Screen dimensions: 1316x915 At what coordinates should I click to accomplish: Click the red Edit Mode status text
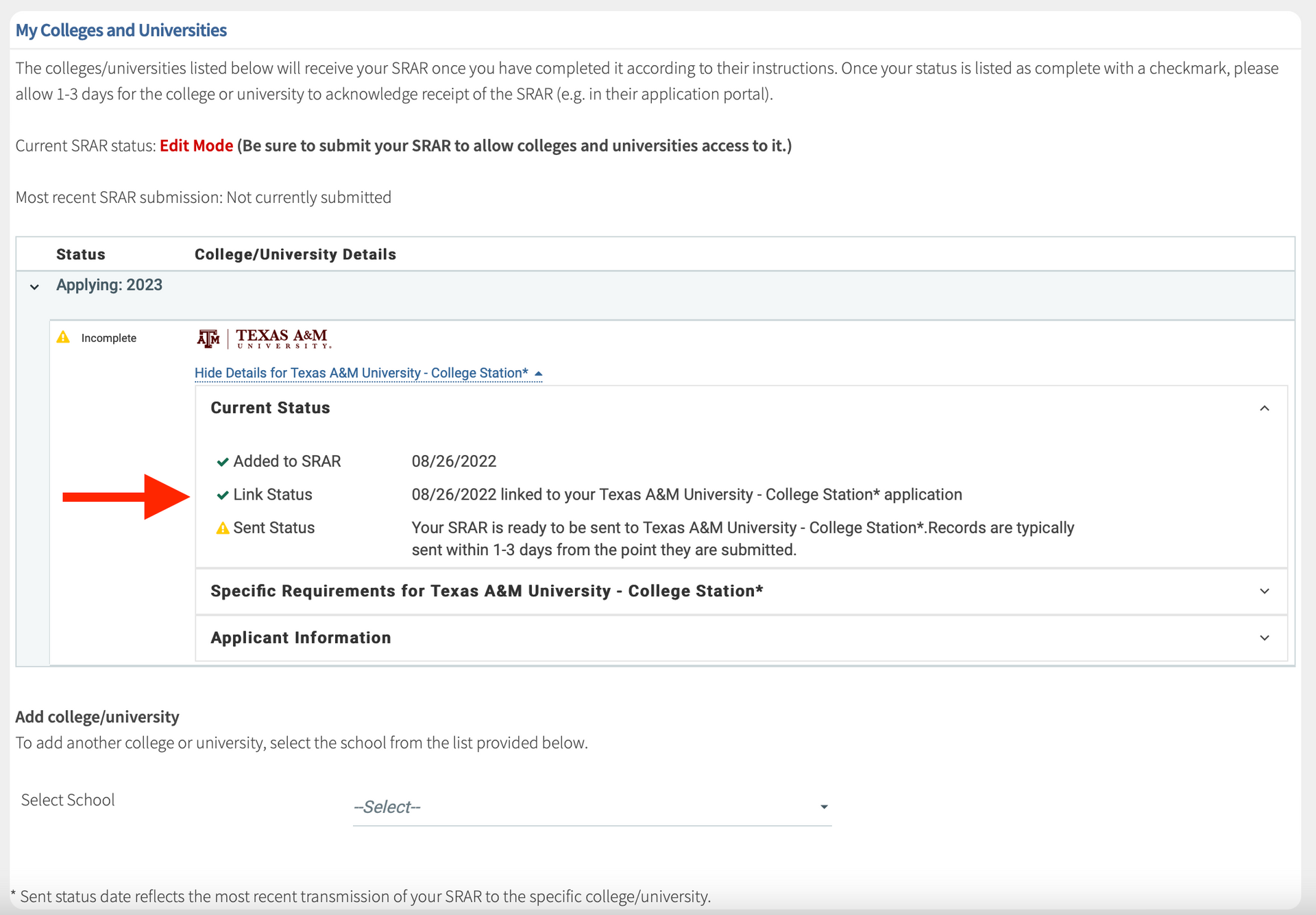(x=196, y=146)
